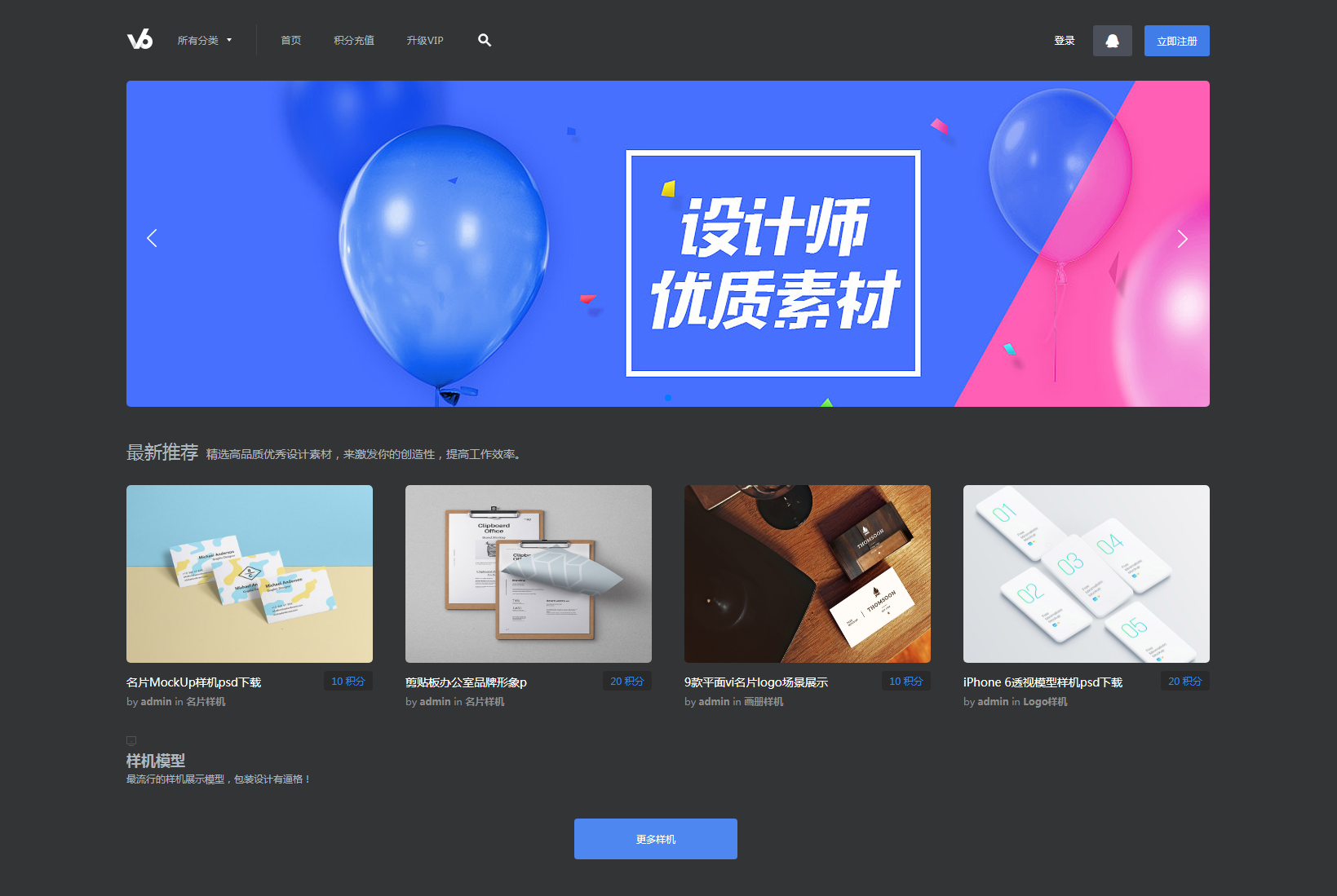
Task: Click the small icon above 样机模型 heading
Action: 131,741
